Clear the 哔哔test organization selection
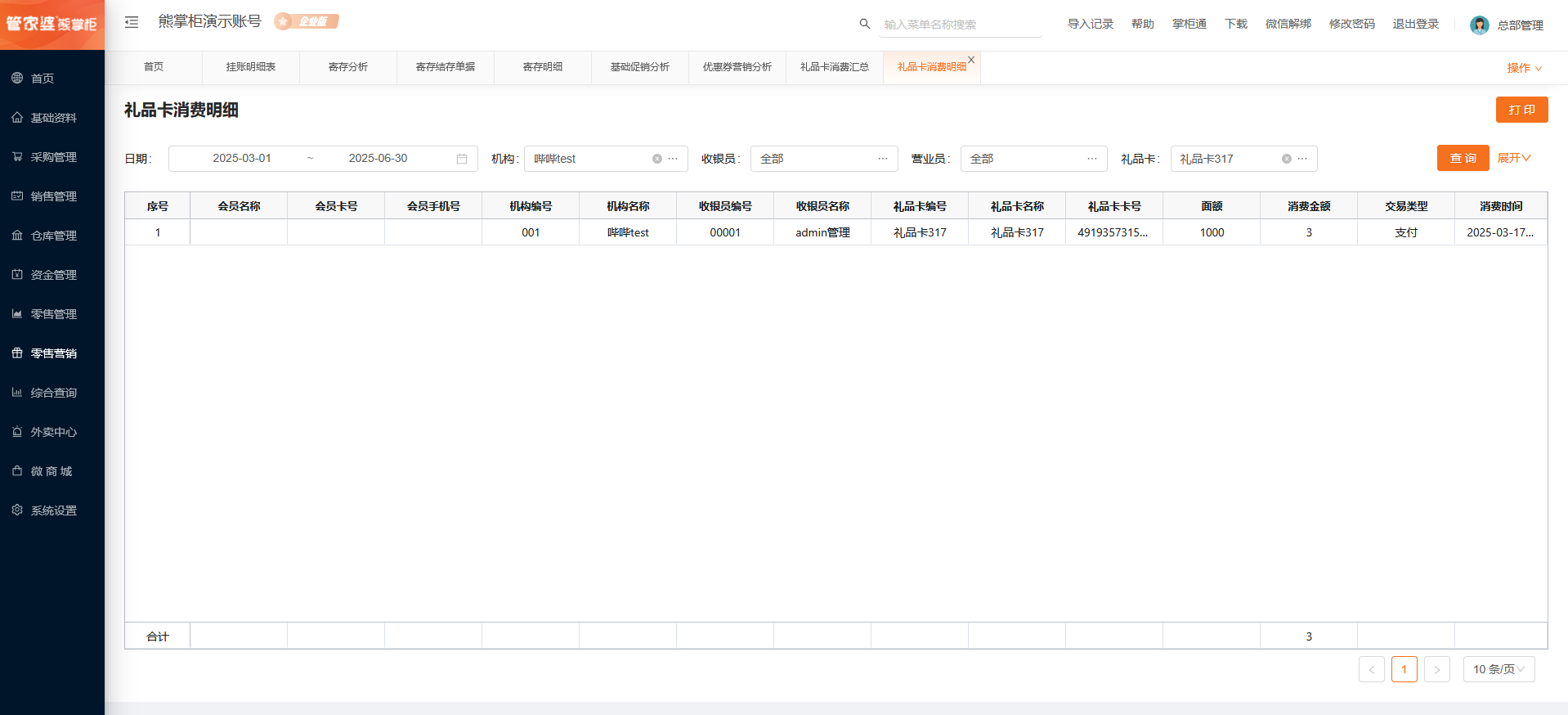 pos(657,159)
